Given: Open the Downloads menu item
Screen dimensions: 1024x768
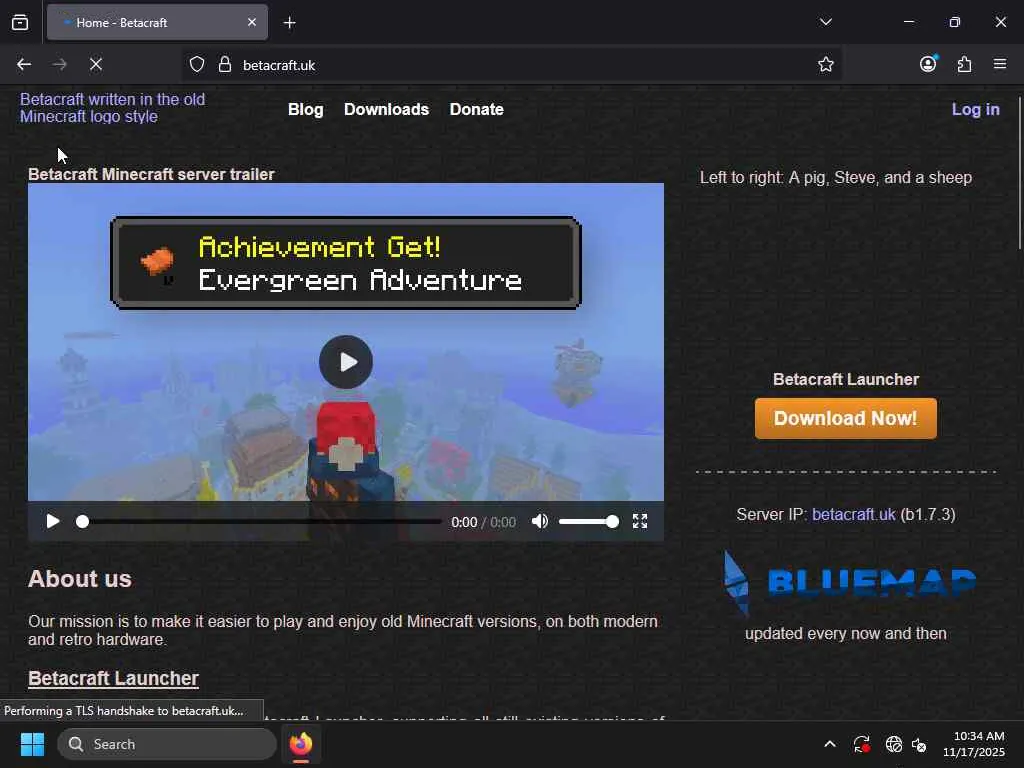Looking at the screenshot, I should point(387,109).
